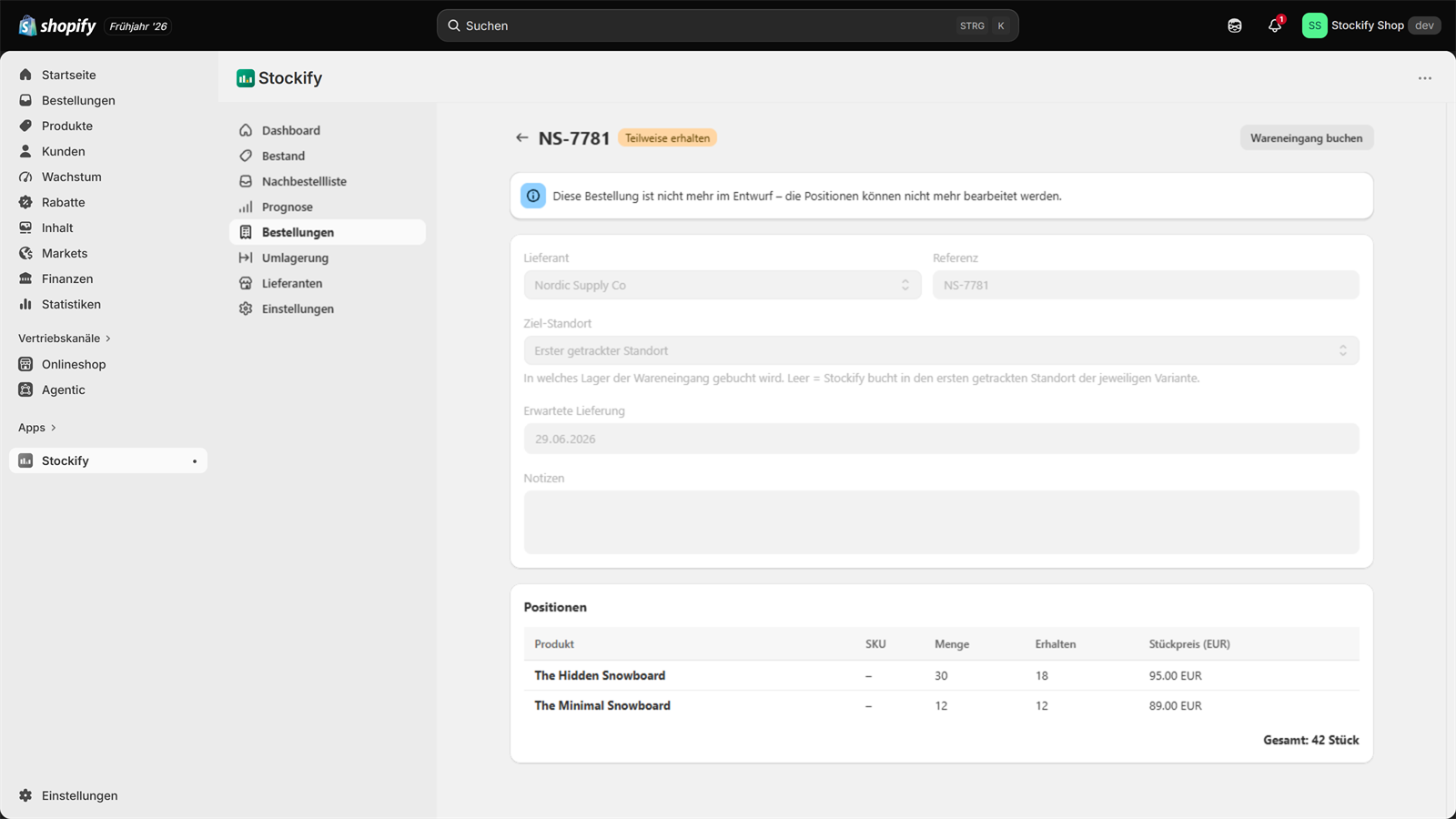Open Kunden in the Shopify sidebar
Viewport: 1456px width, 819px height.
click(x=108, y=151)
